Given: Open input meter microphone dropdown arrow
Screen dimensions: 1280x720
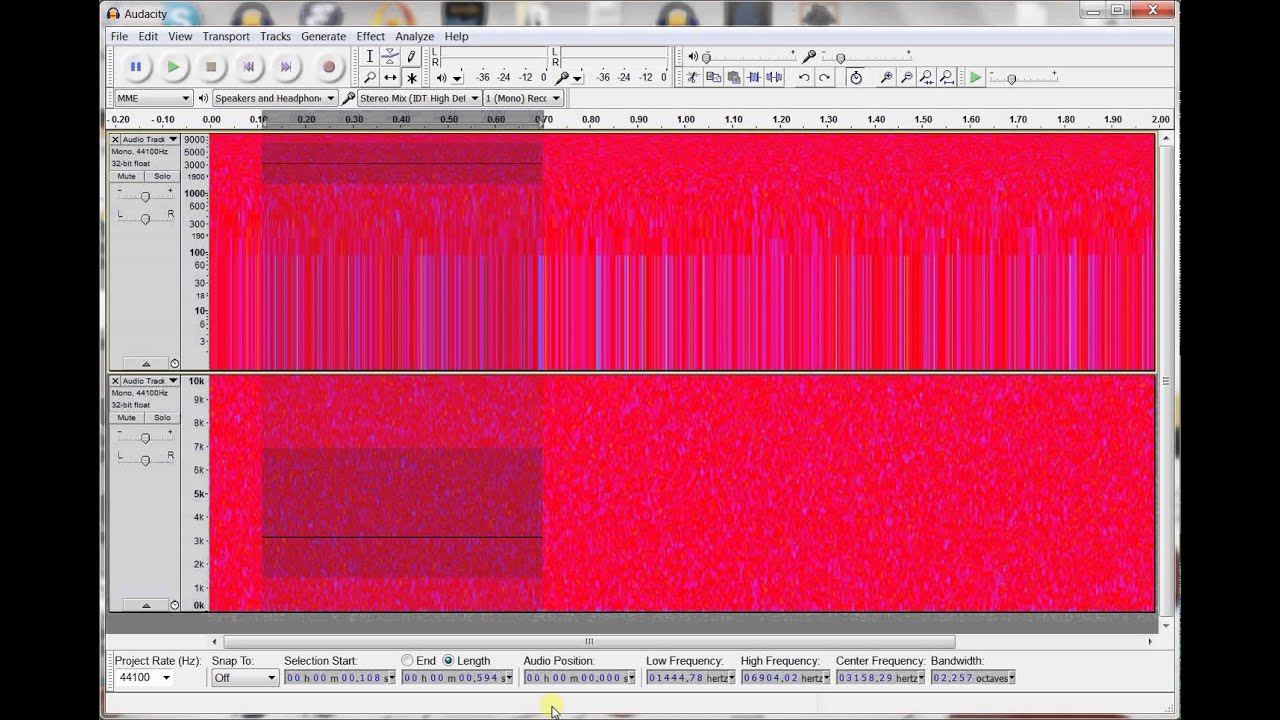Looking at the screenshot, I should (x=577, y=78).
